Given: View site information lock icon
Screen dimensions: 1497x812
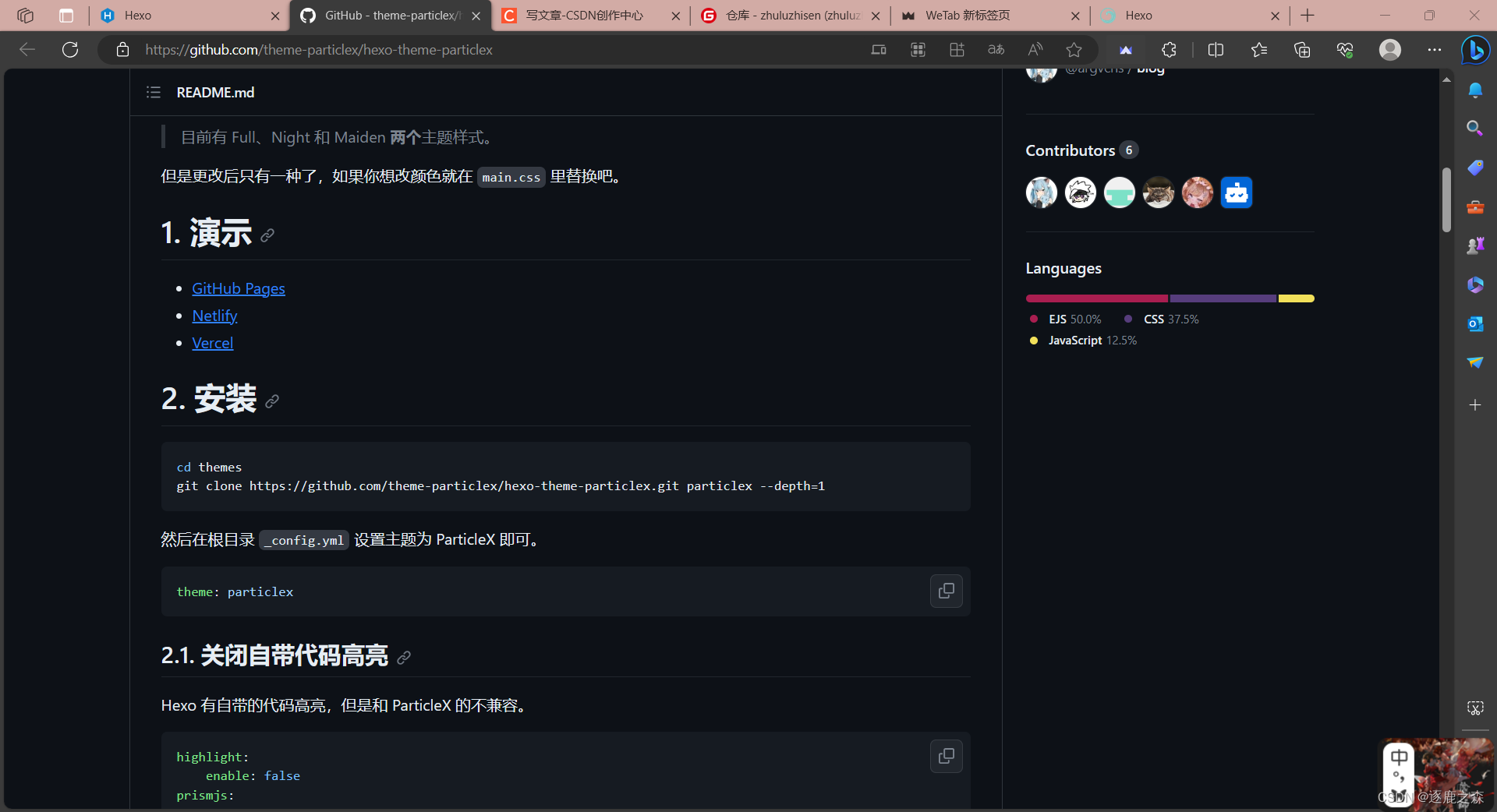Looking at the screenshot, I should (122, 50).
